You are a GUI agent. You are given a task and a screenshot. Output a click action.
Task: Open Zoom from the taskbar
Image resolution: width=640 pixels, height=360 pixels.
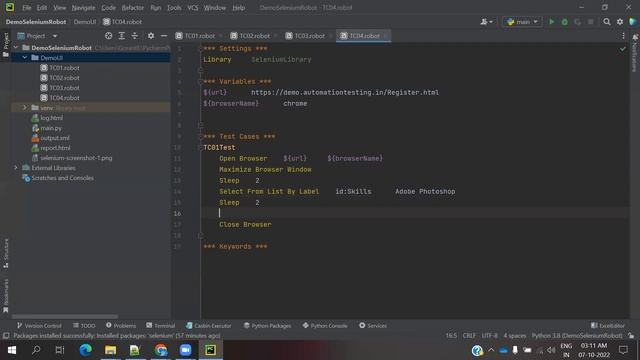tap(185, 350)
